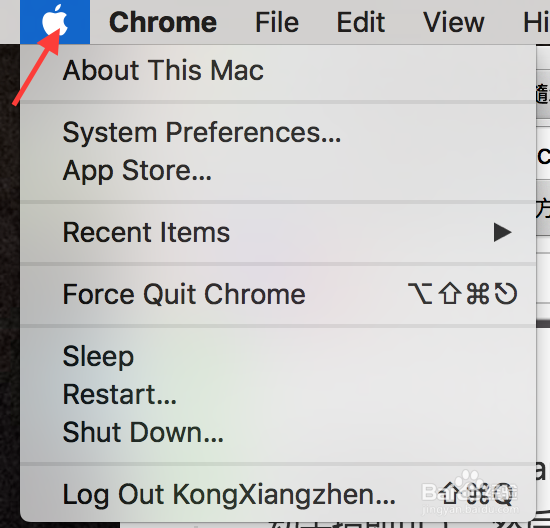Image resolution: width=550 pixels, height=528 pixels.
Task: Open the Chrome application menu
Action: click(163, 22)
